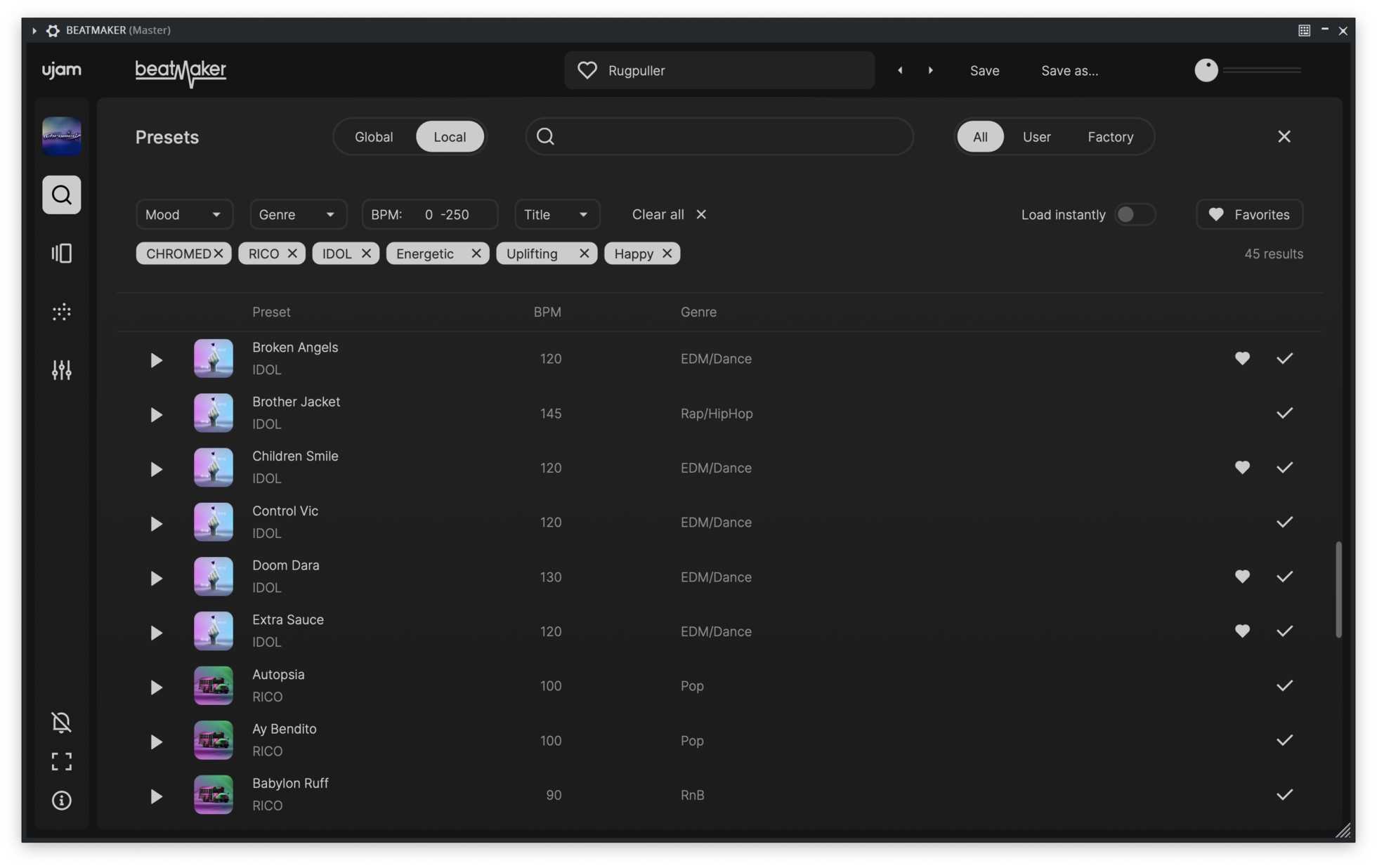The height and width of the screenshot is (868, 1377).
Task: Close the Presets panel
Action: [1284, 136]
